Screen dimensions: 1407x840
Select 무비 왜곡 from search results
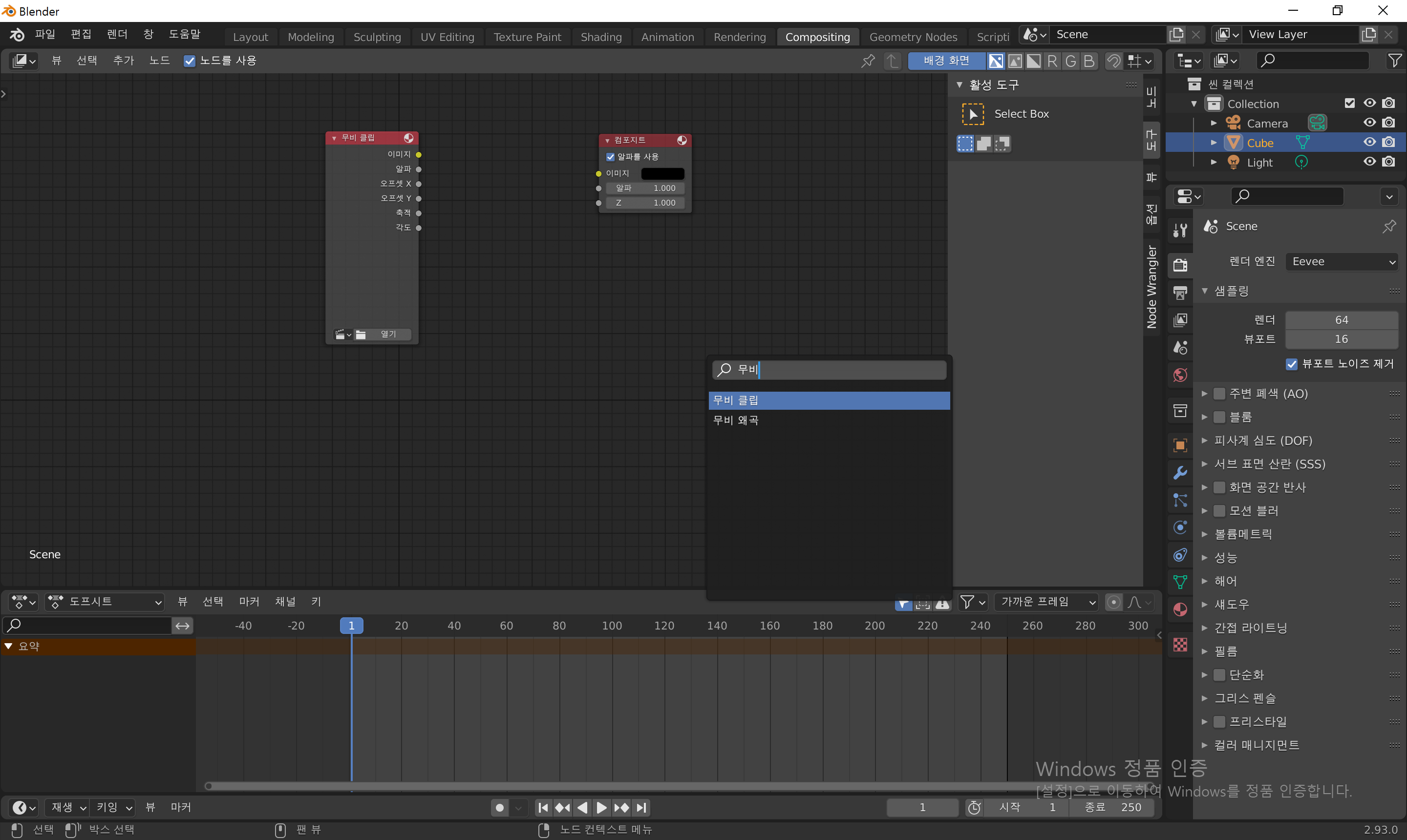[x=735, y=420]
